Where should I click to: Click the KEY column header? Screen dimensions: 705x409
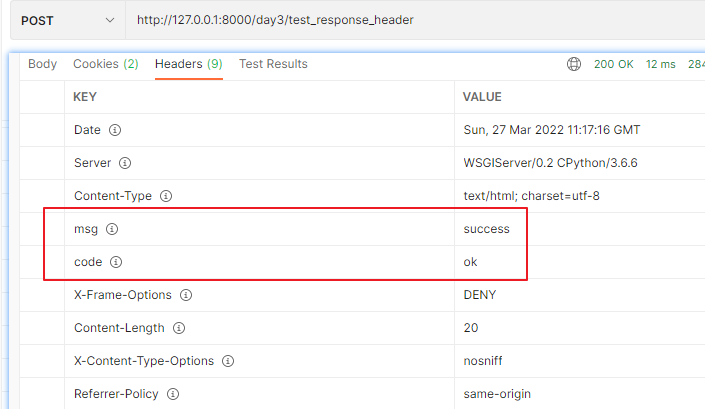[x=85, y=97]
